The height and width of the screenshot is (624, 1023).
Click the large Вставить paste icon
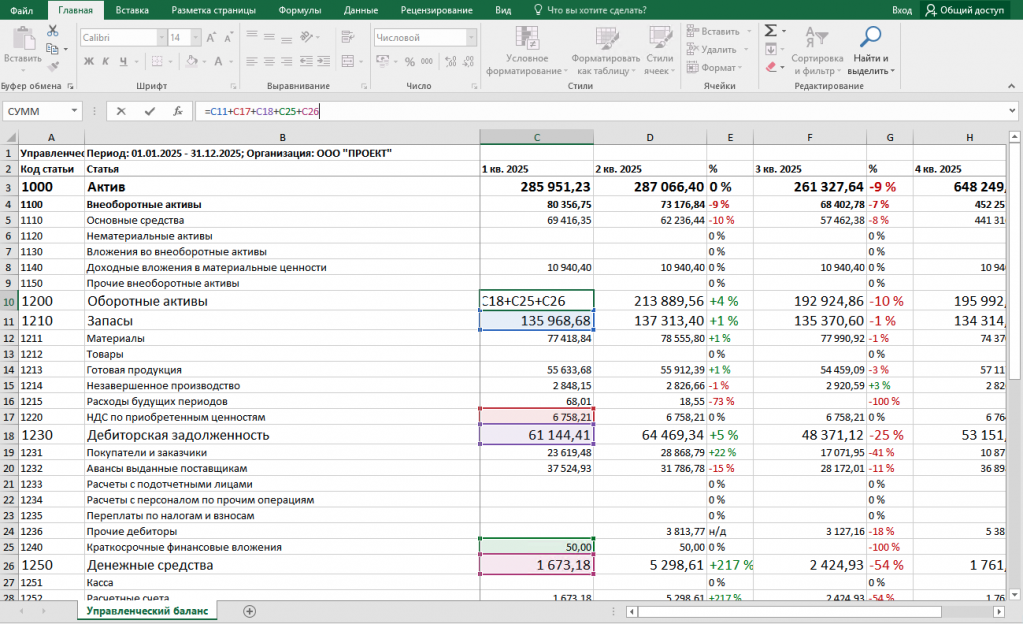pos(23,39)
